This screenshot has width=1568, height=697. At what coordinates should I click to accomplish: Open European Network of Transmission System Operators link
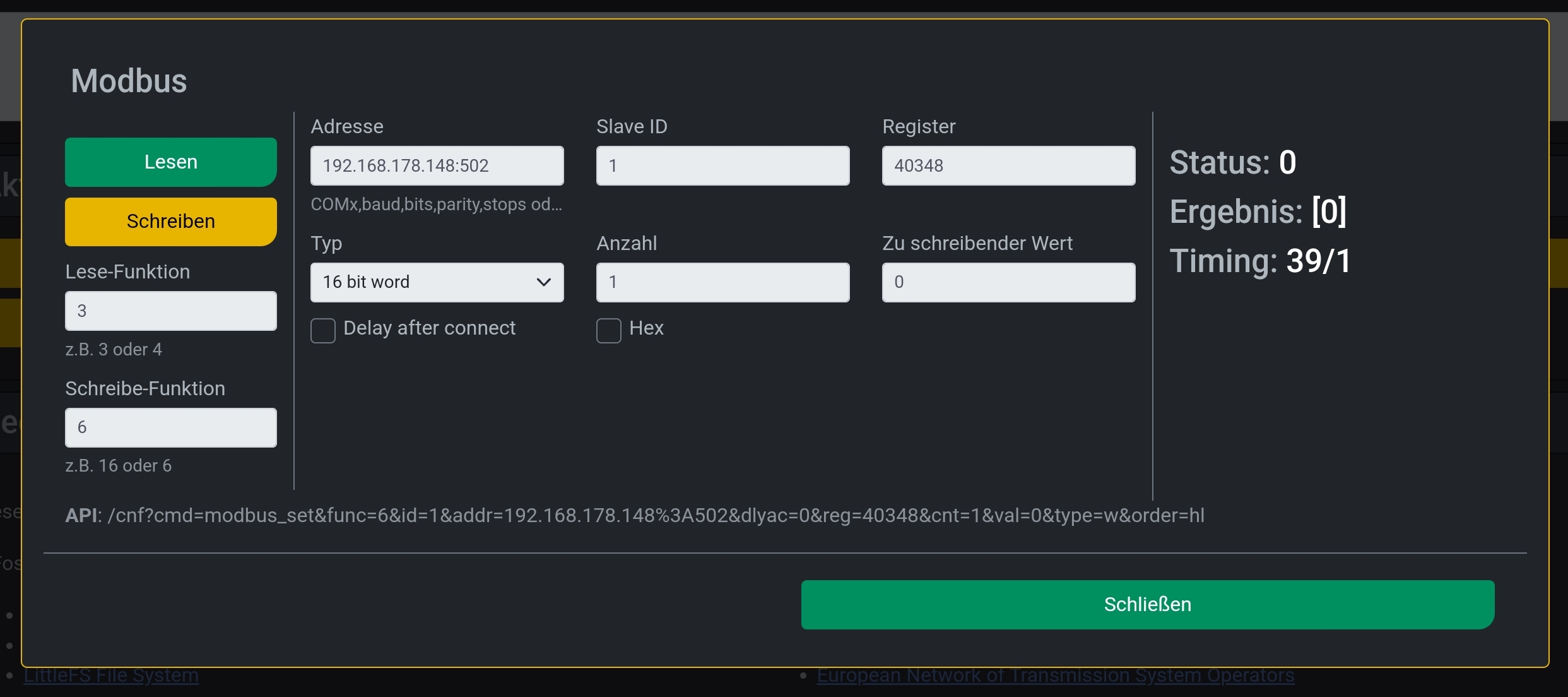(1055, 675)
